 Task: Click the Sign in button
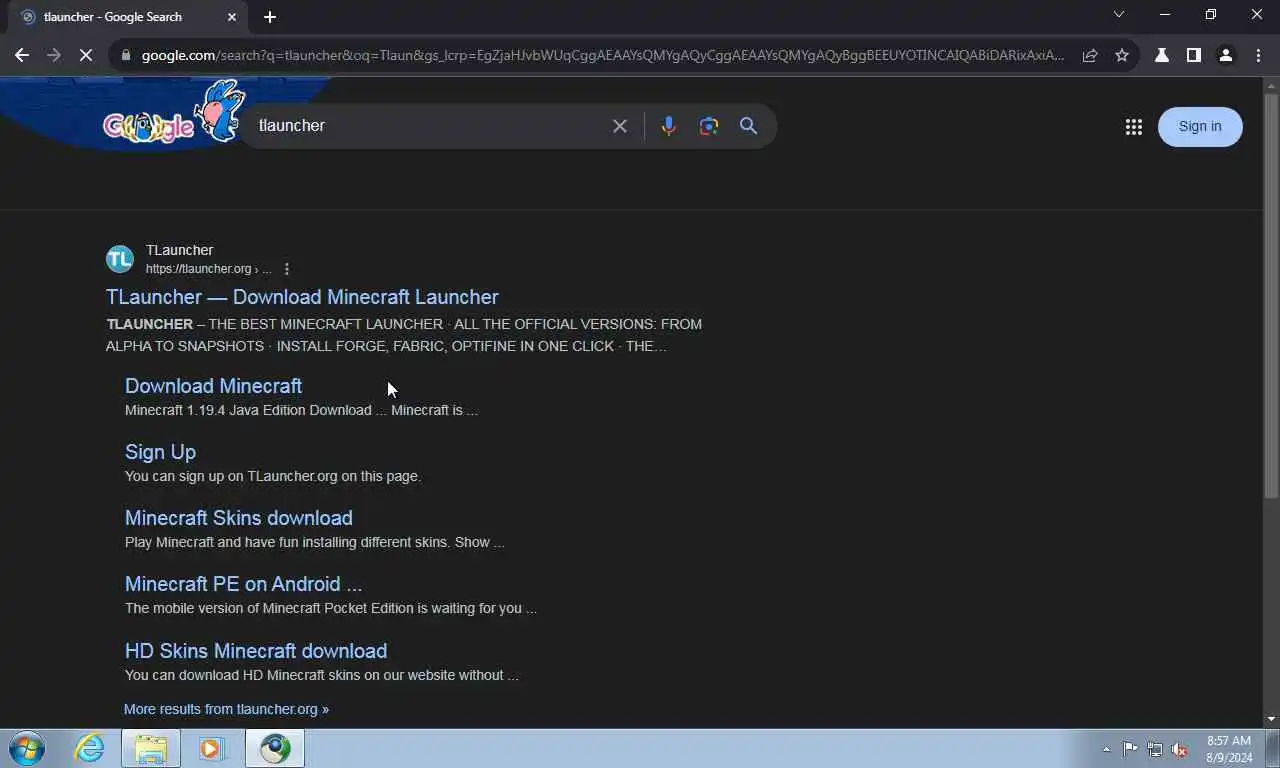pos(1200,127)
